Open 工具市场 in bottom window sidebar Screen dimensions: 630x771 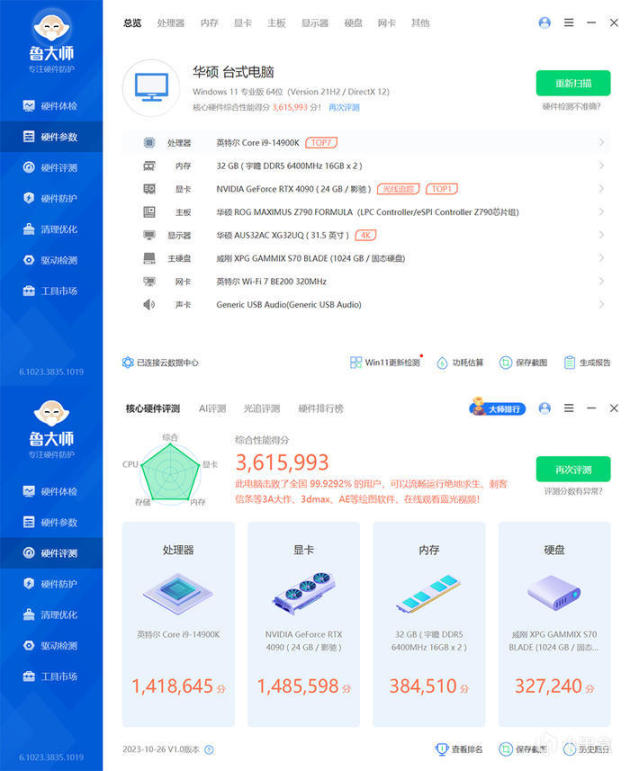[x=51, y=676]
